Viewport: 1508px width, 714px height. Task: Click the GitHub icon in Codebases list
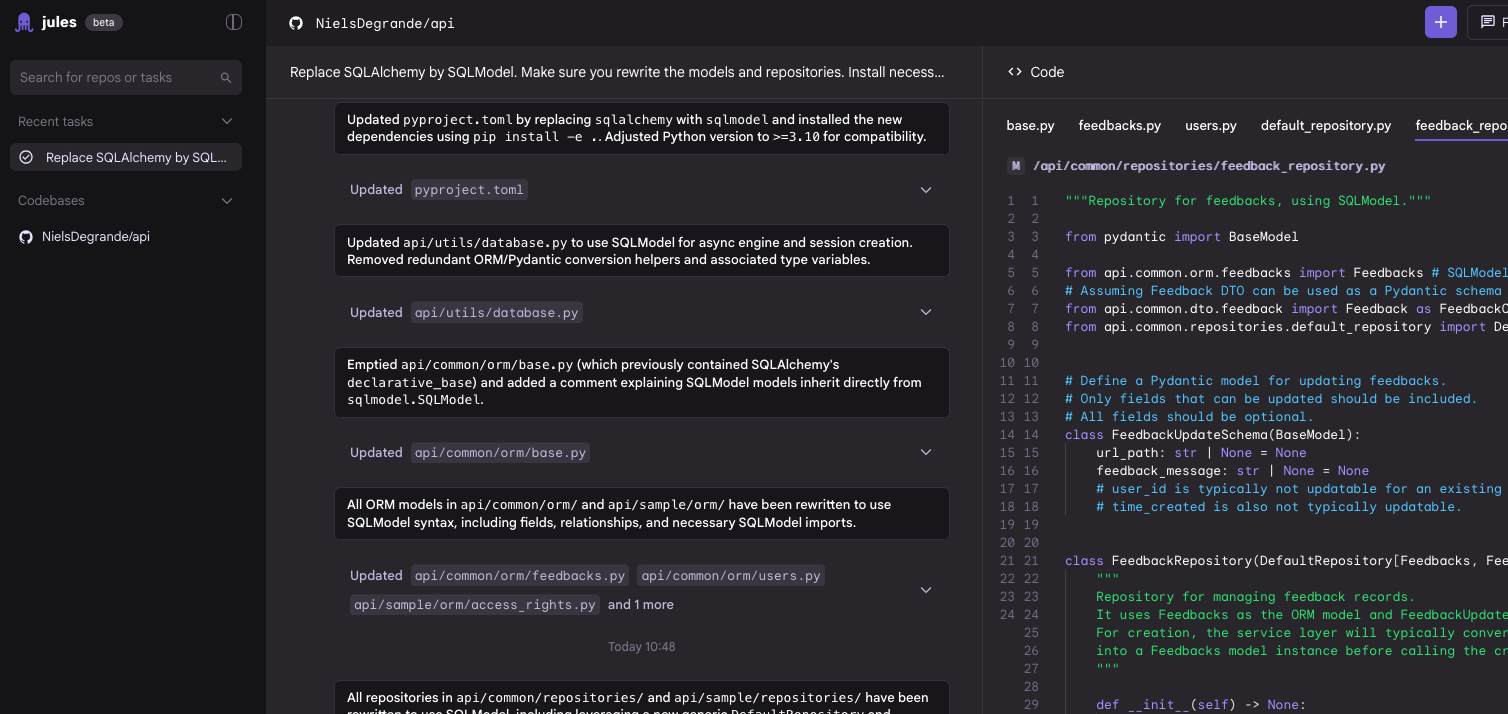[26, 237]
